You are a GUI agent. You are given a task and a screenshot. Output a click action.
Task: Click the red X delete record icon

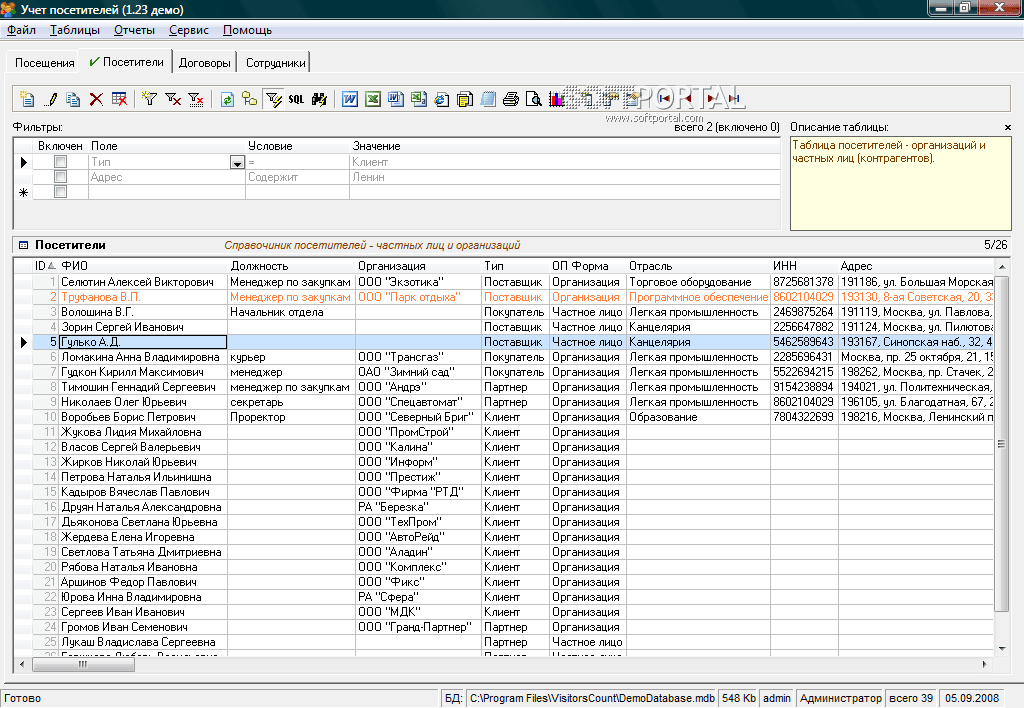(96, 99)
